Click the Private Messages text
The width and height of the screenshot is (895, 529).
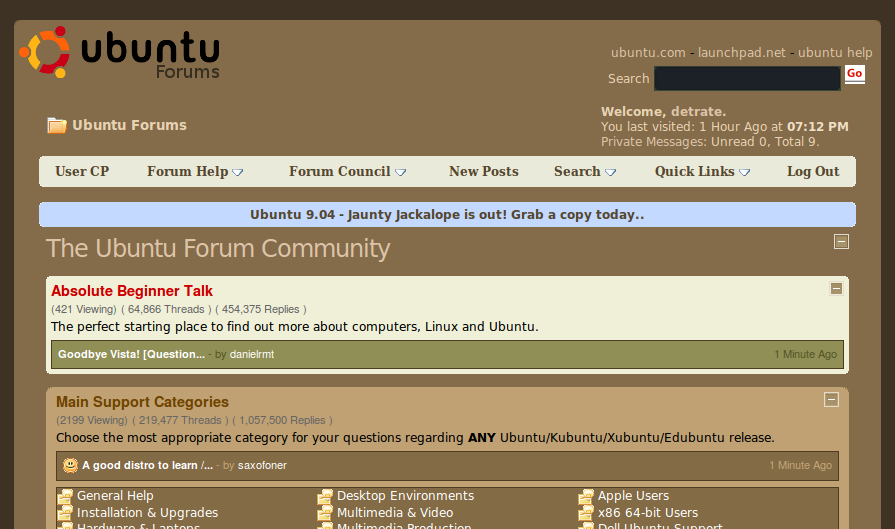[x=650, y=142]
